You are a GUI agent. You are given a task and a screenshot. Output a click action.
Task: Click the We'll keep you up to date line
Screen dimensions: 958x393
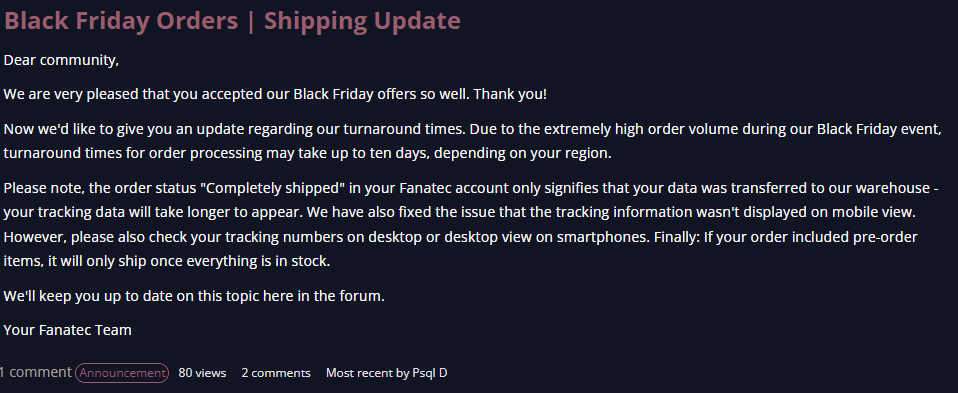pyautogui.click(x=194, y=296)
